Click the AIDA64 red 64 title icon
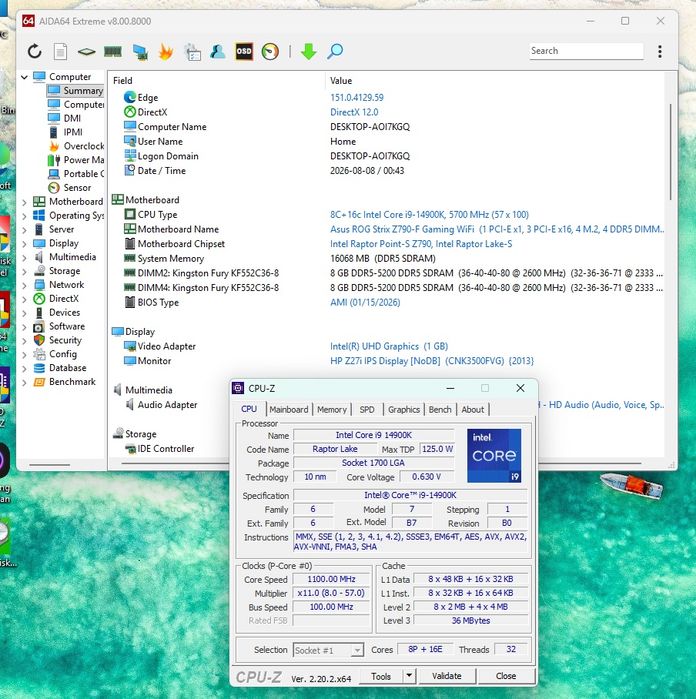696x699 pixels. pos(28,21)
